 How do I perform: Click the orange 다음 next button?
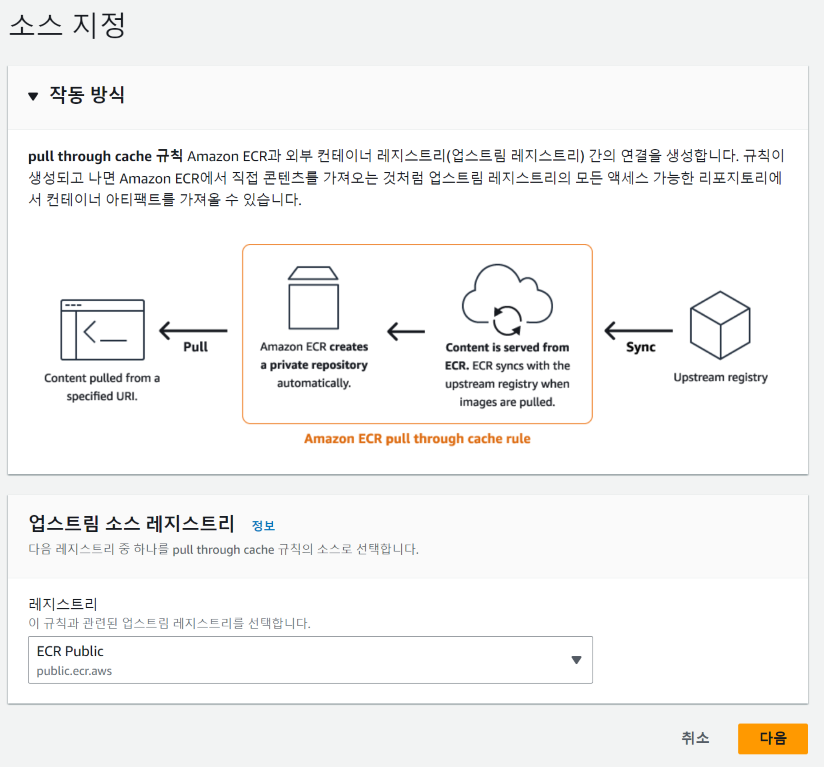[772, 738]
